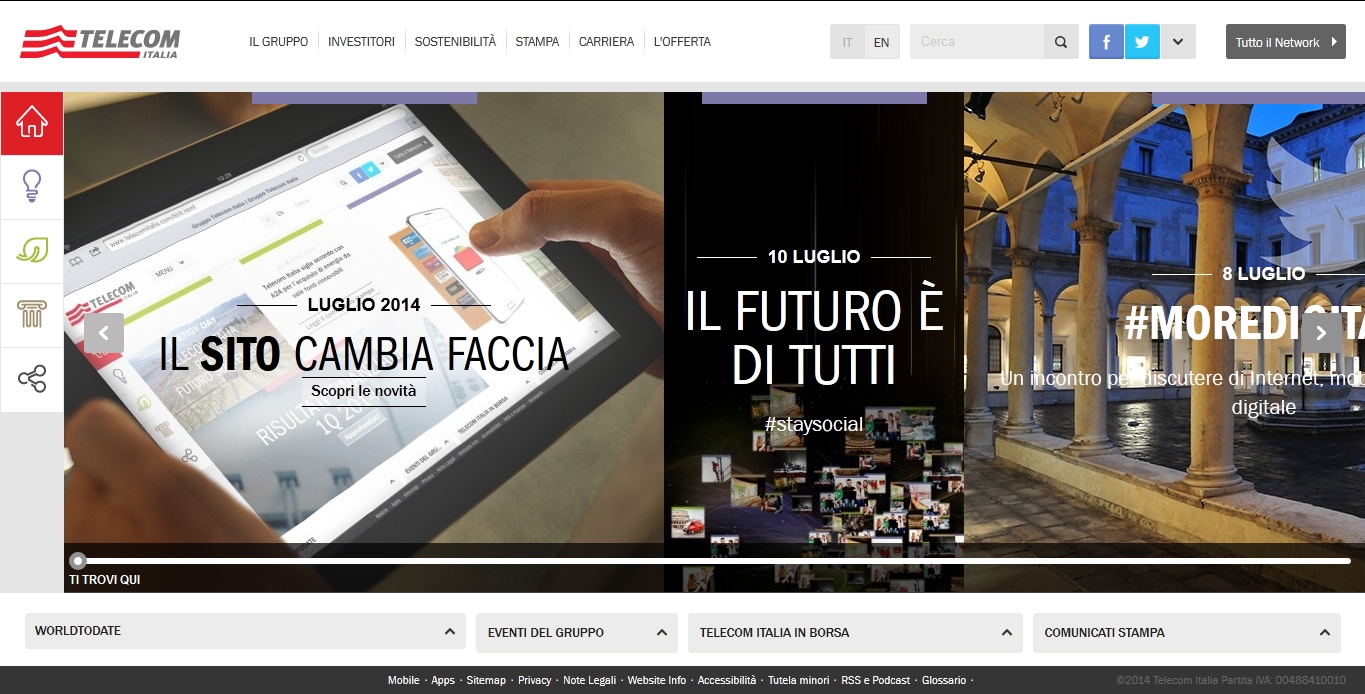Open IL SITO CAMBIA FACCIA slide
Screen dimensions: 1365x694
pos(364,354)
